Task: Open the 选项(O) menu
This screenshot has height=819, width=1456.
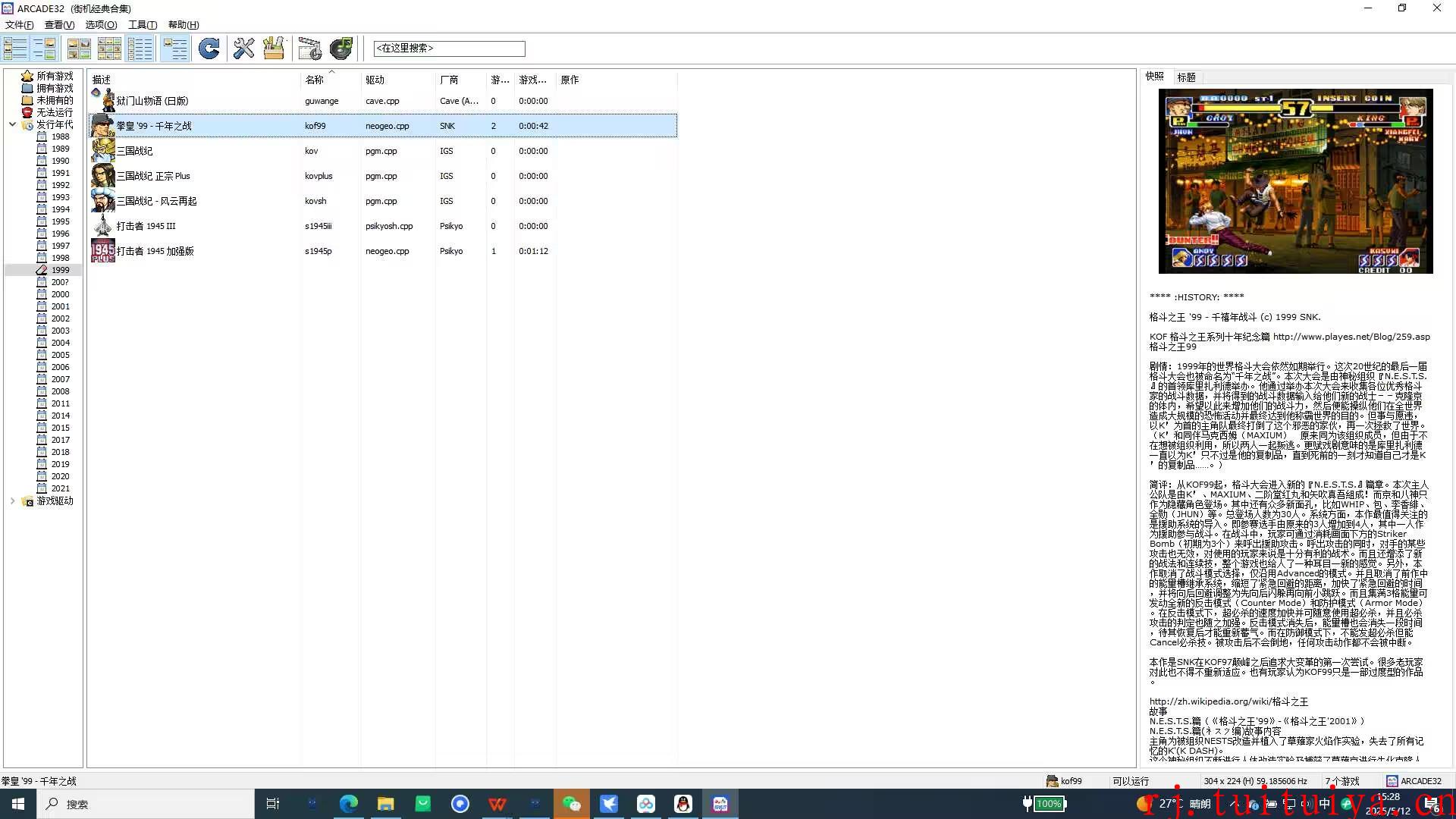Action: 101,24
